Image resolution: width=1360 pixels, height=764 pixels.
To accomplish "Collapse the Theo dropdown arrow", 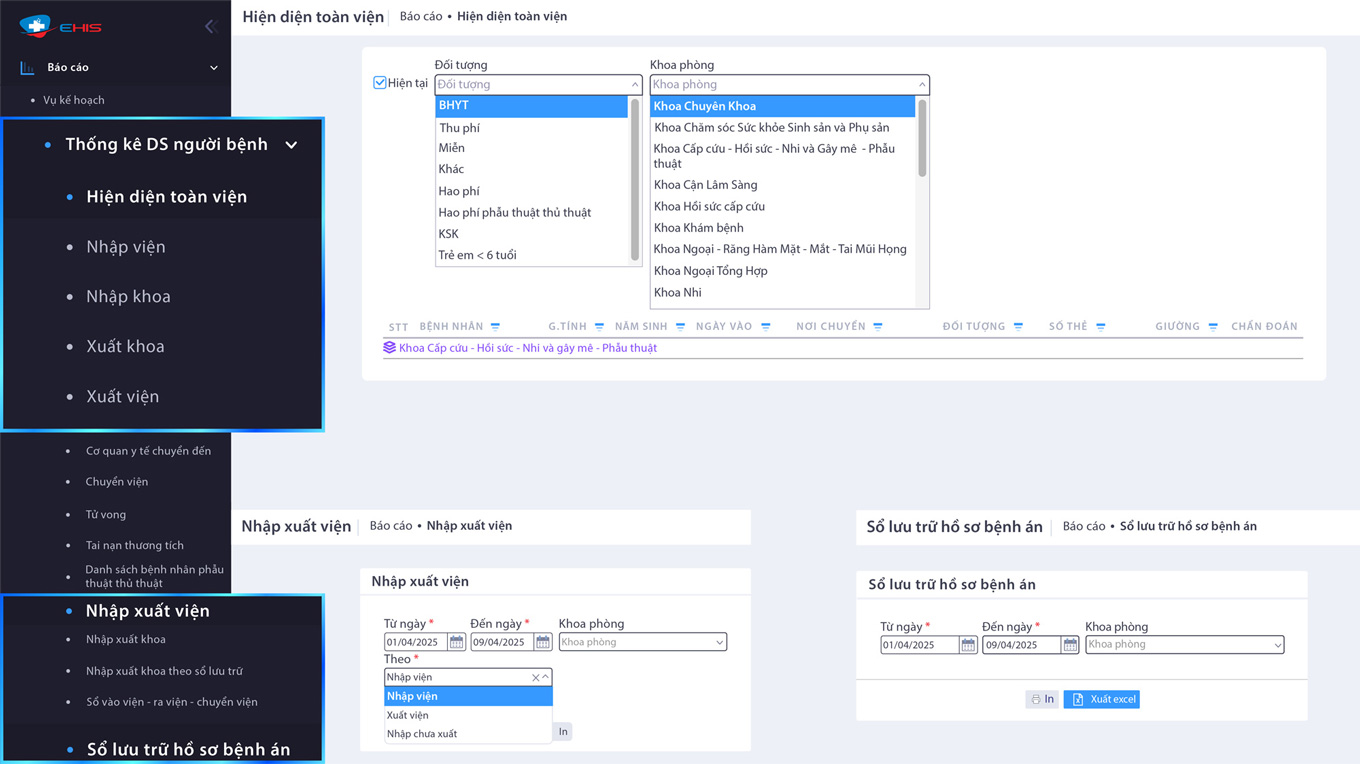I will [546, 678].
